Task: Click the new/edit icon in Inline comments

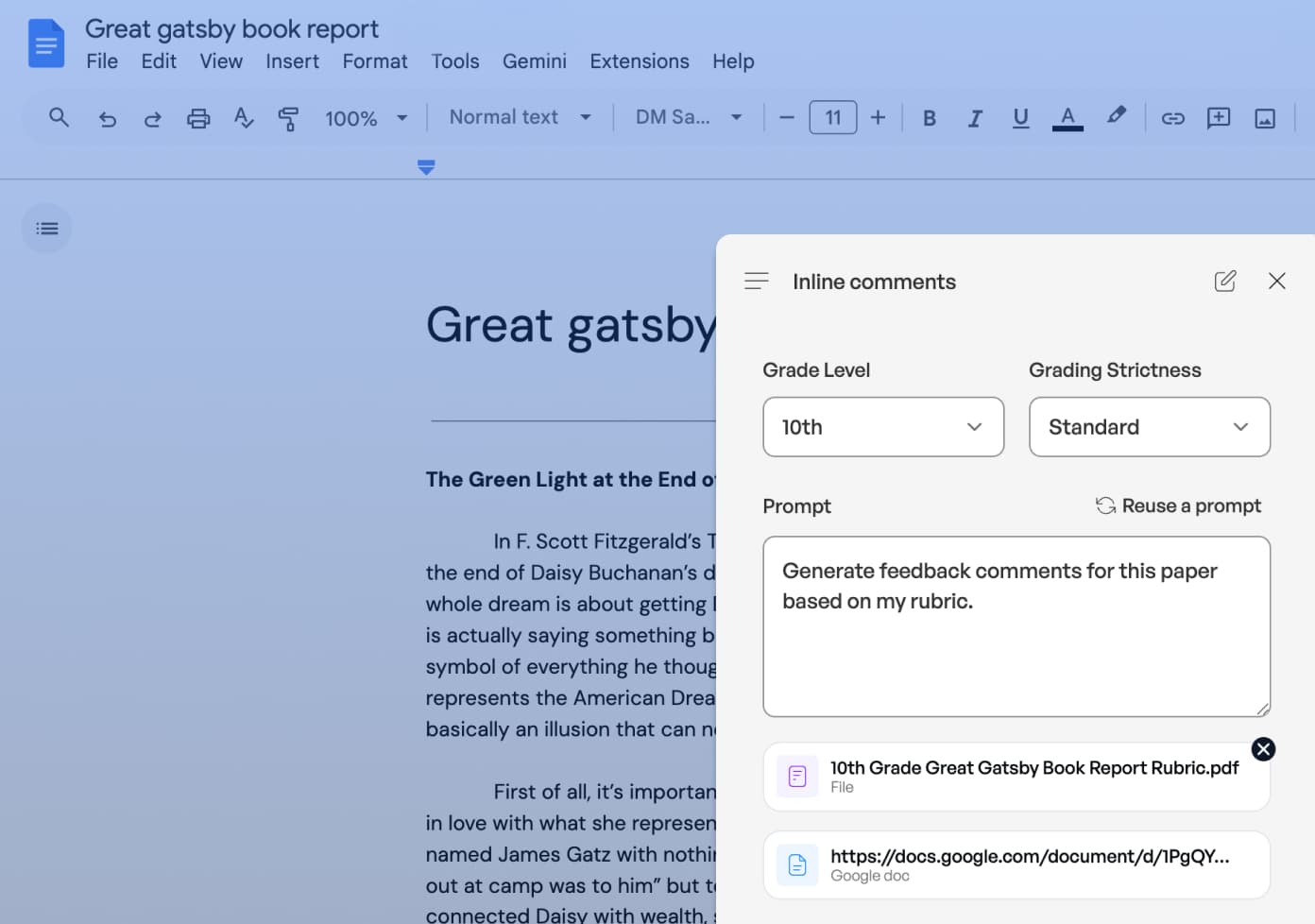Action: pos(1225,281)
